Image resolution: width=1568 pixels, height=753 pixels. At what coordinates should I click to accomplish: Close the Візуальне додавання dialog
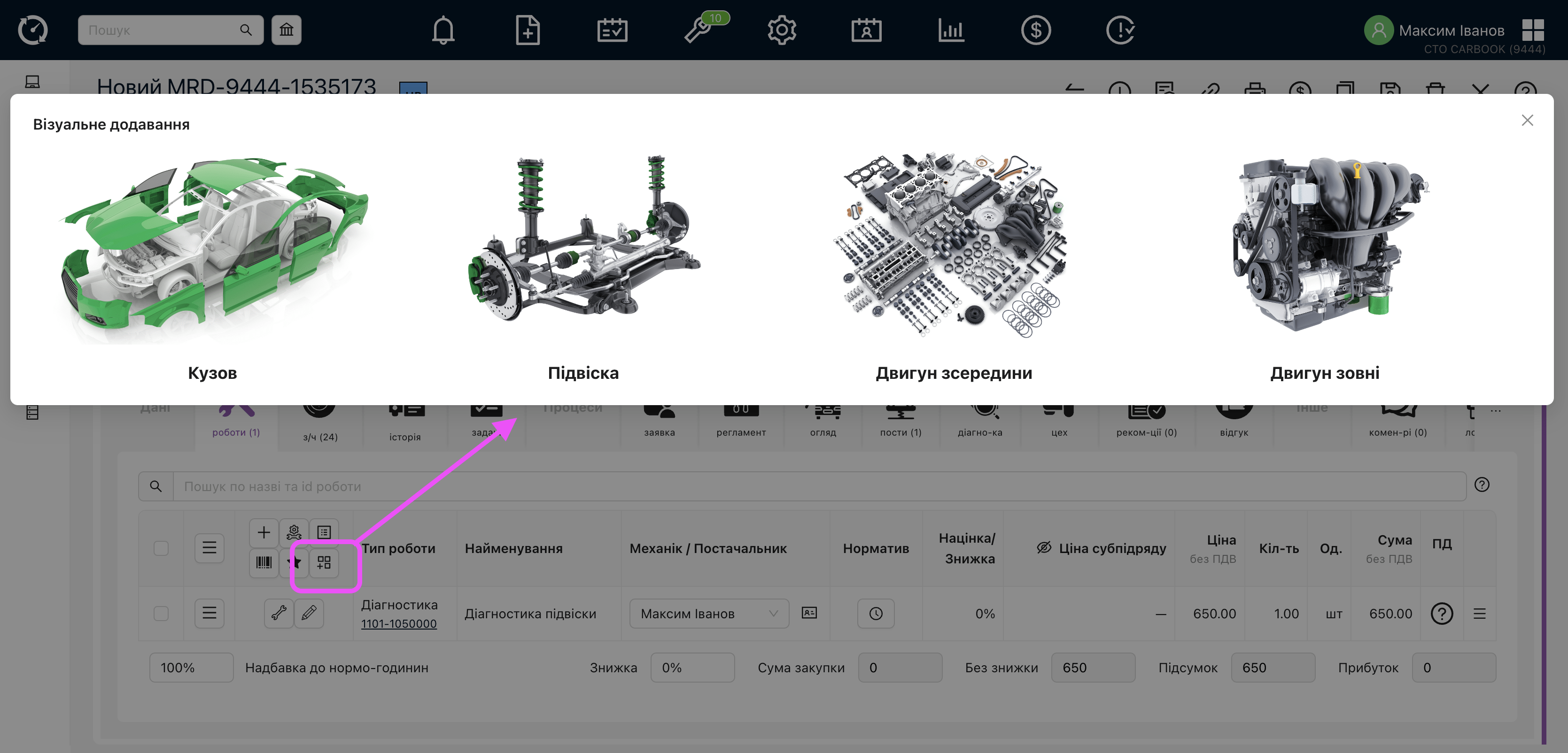1527,120
